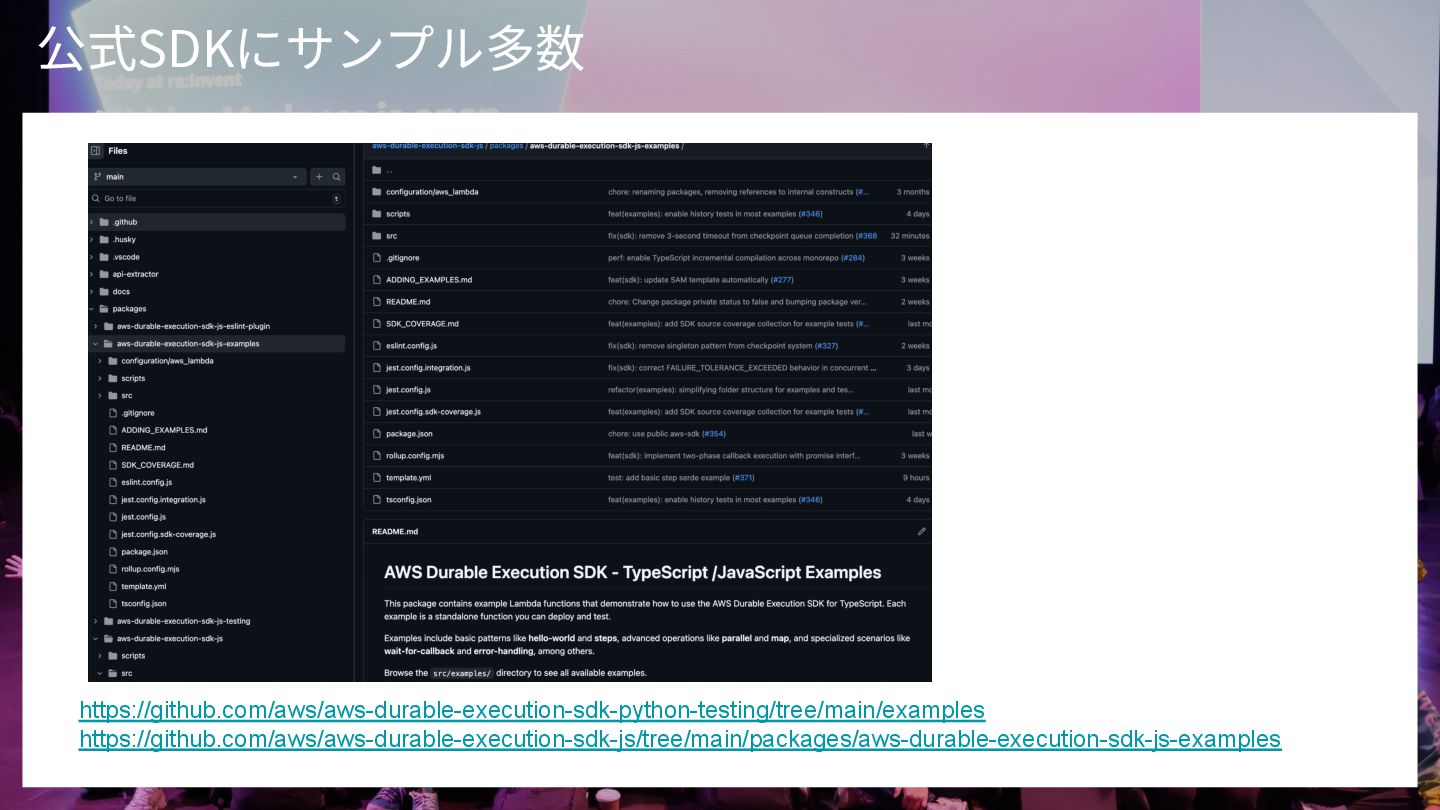The image size is (1440, 810).
Task: Open pull request #368 link on src row
Action: click(x=866, y=236)
